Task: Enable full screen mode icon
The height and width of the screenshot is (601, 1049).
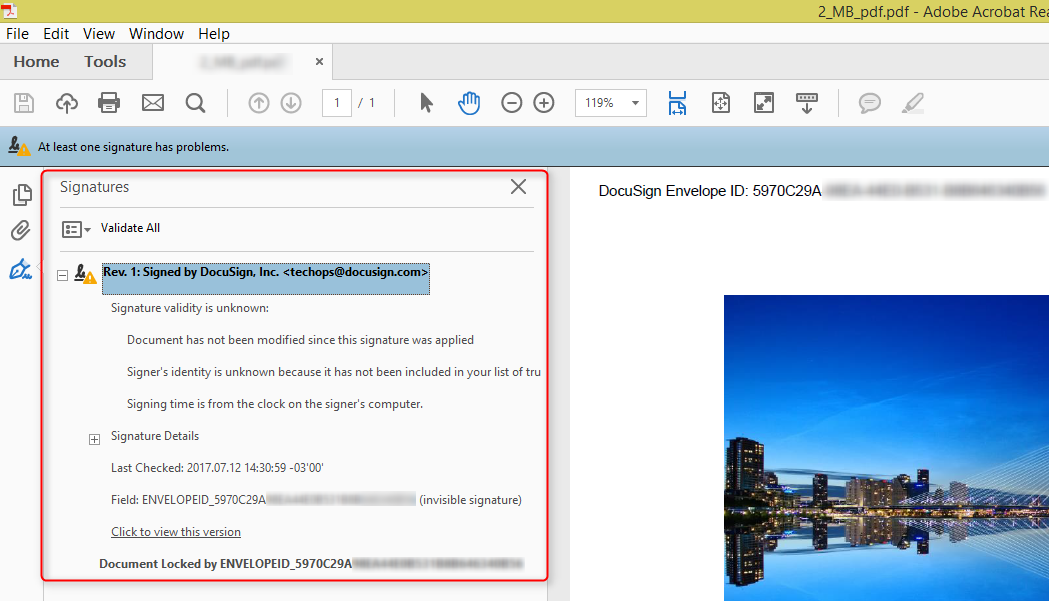Action: 763,103
